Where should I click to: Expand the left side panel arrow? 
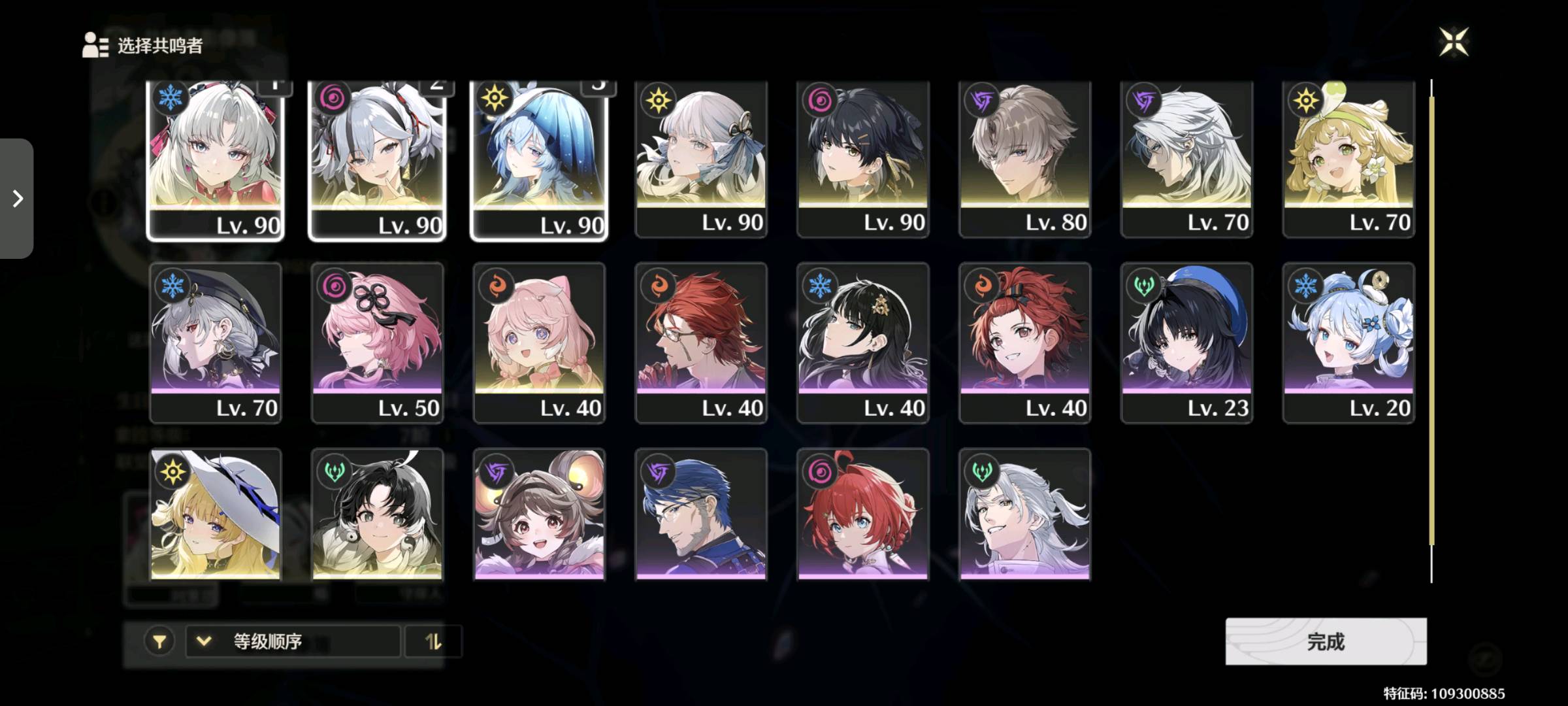pyautogui.click(x=17, y=198)
